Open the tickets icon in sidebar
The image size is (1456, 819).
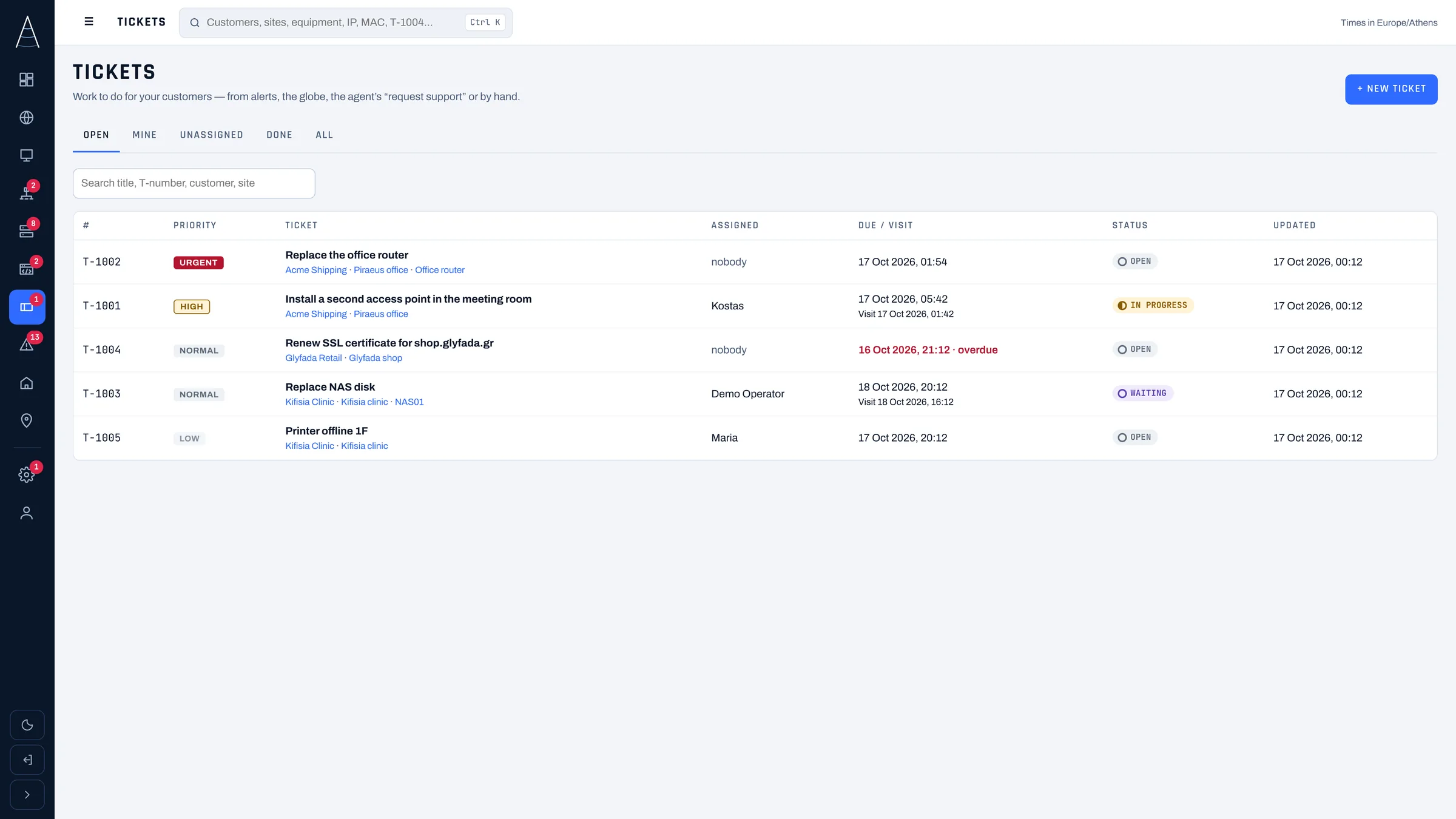click(x=27, y=307)
